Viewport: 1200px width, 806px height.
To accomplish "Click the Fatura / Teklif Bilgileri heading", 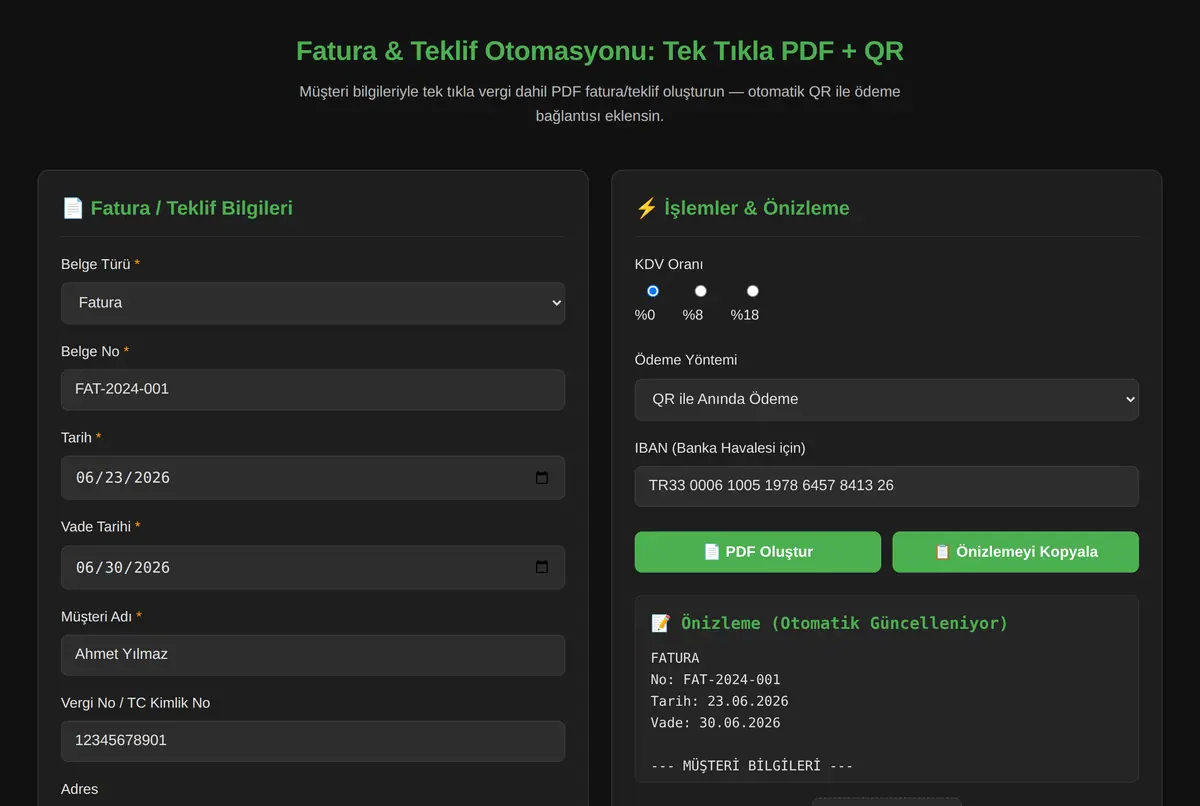I will pos(177,208).
